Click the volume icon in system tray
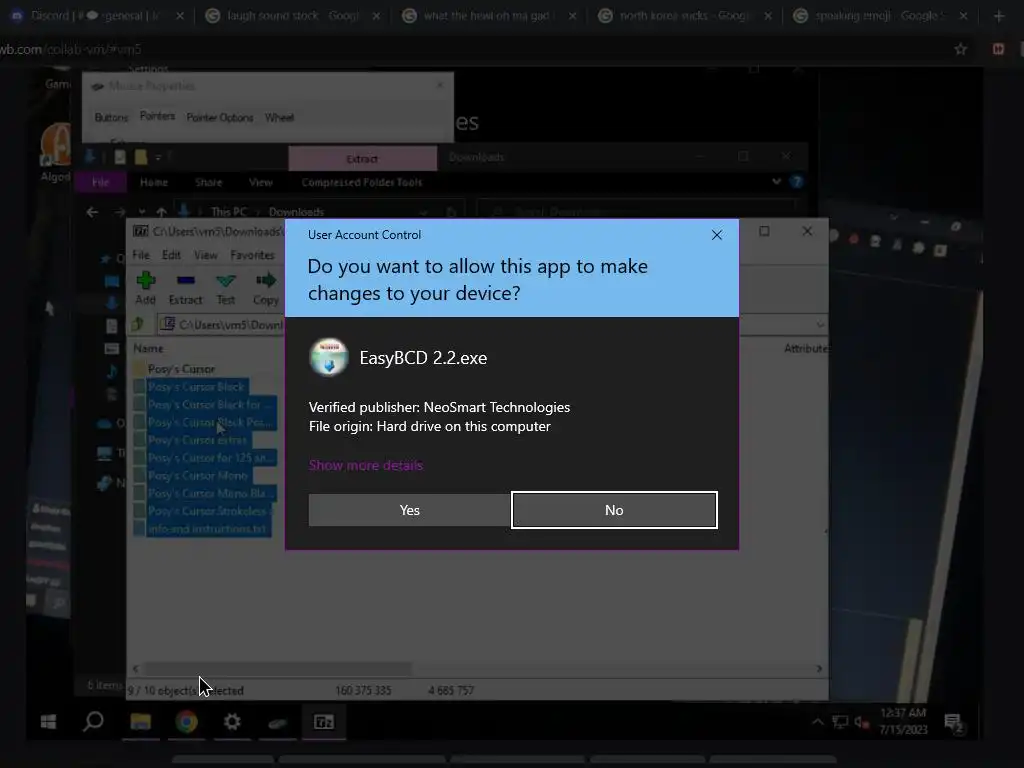 click(x=861, y=722)
